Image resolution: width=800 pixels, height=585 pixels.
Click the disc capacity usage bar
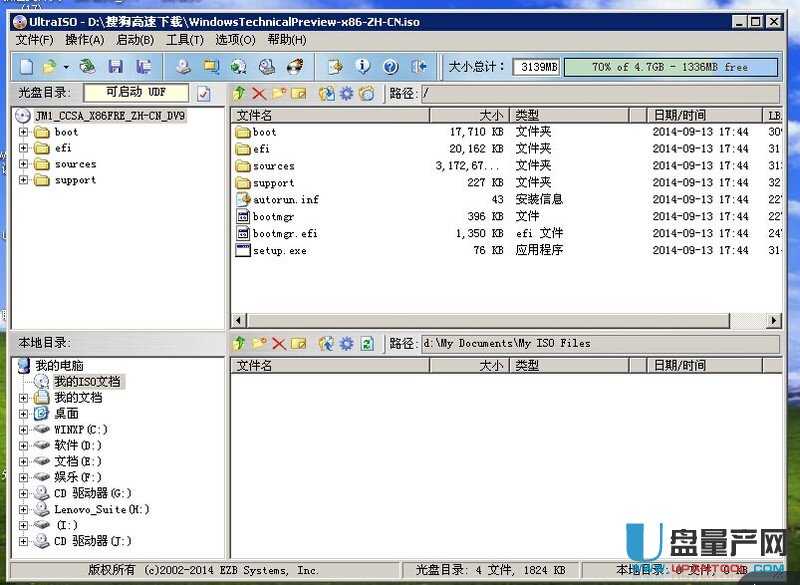(x=670, y=67)
